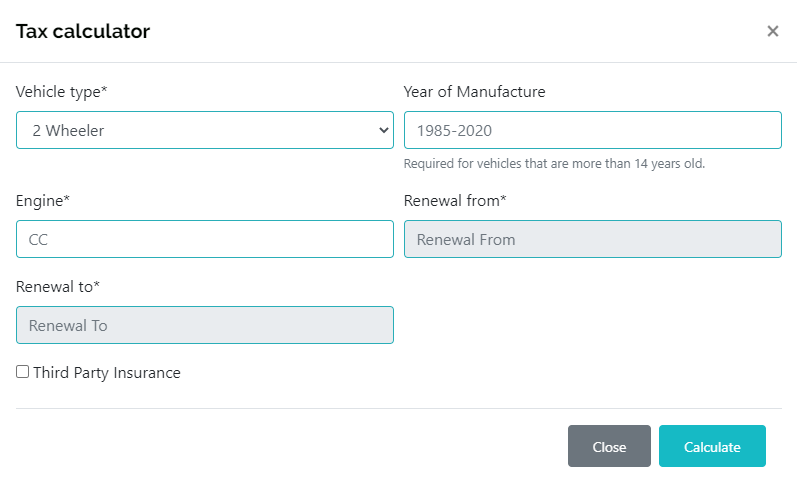The width and height of the screenshot is (797, 498).
Task: Select the Renewal To date field
Action: [204, 325]
